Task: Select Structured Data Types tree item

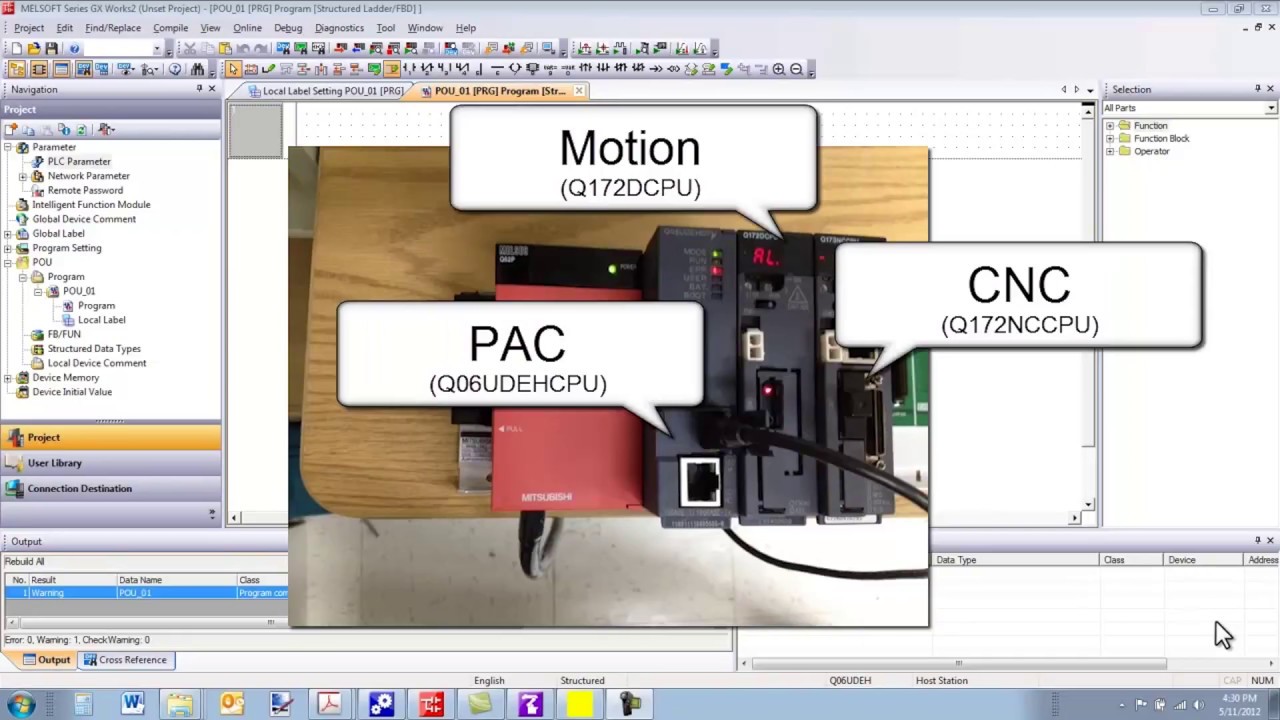Action: pos(94,349)
